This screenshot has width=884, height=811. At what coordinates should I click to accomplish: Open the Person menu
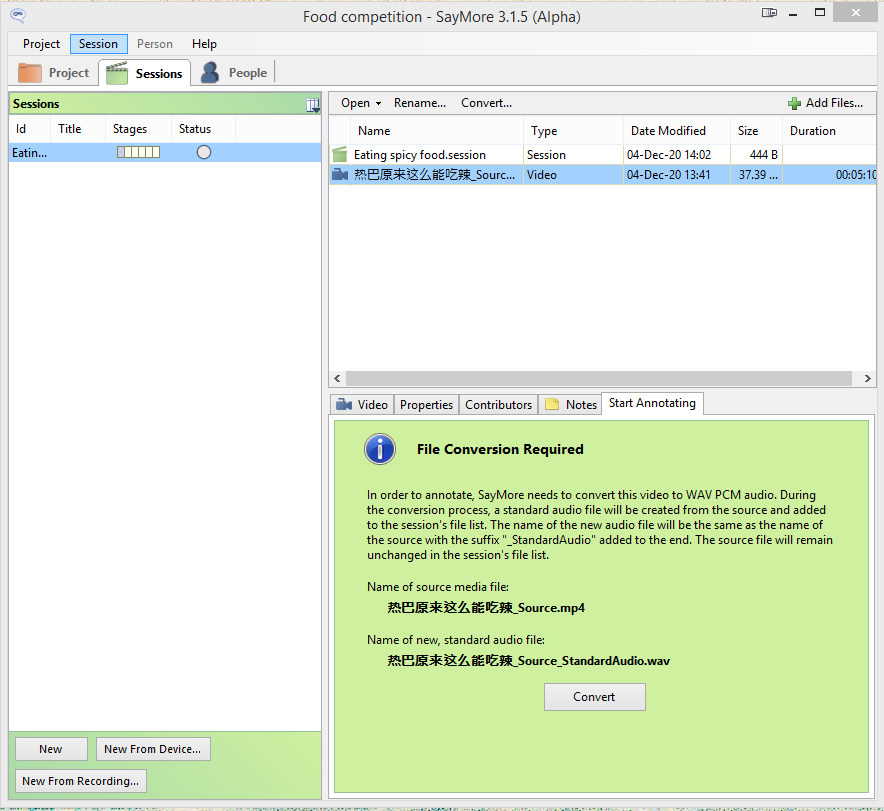coord(155,44)
